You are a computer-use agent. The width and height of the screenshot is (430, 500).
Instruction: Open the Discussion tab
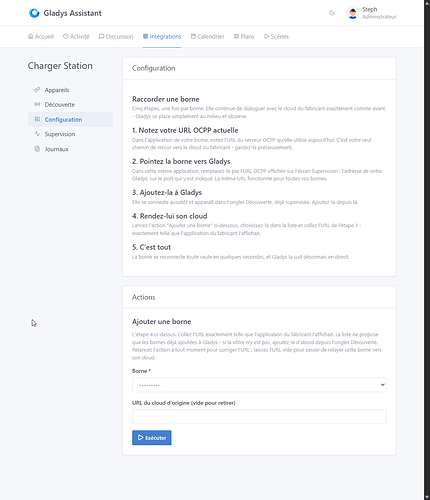pos(116,36)
